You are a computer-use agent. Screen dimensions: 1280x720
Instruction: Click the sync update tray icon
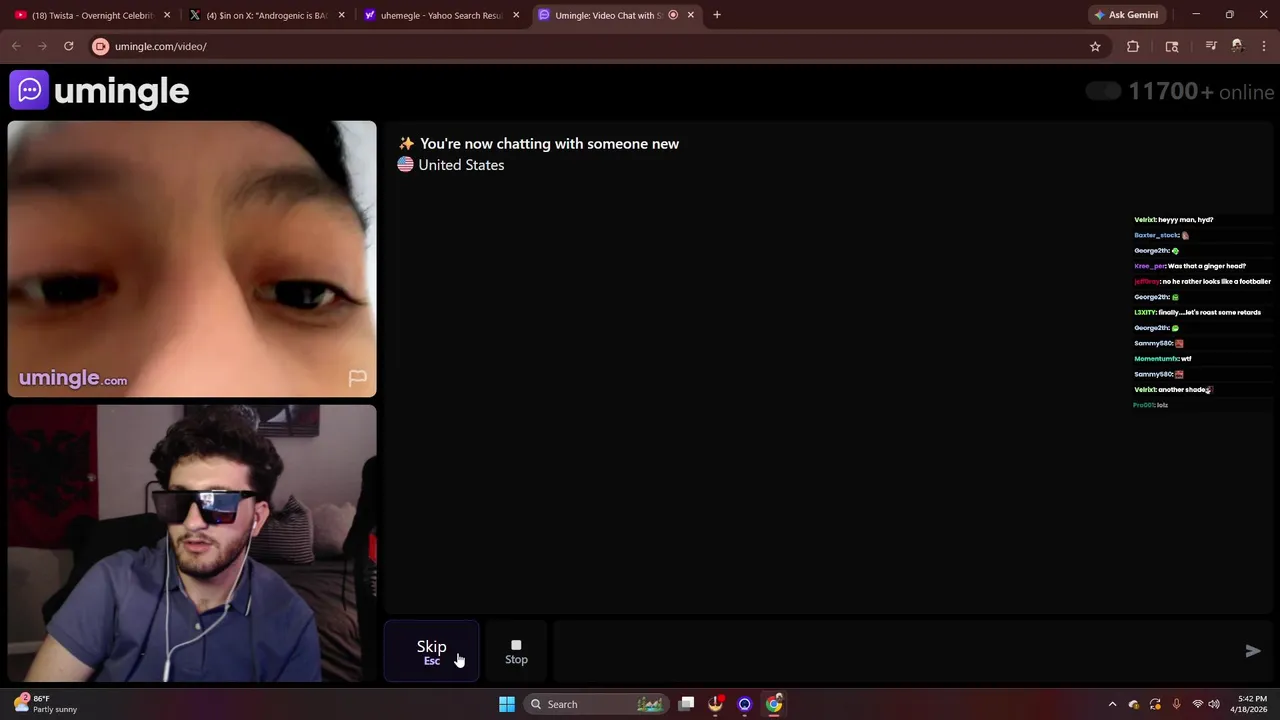(x=1155, y=704)
